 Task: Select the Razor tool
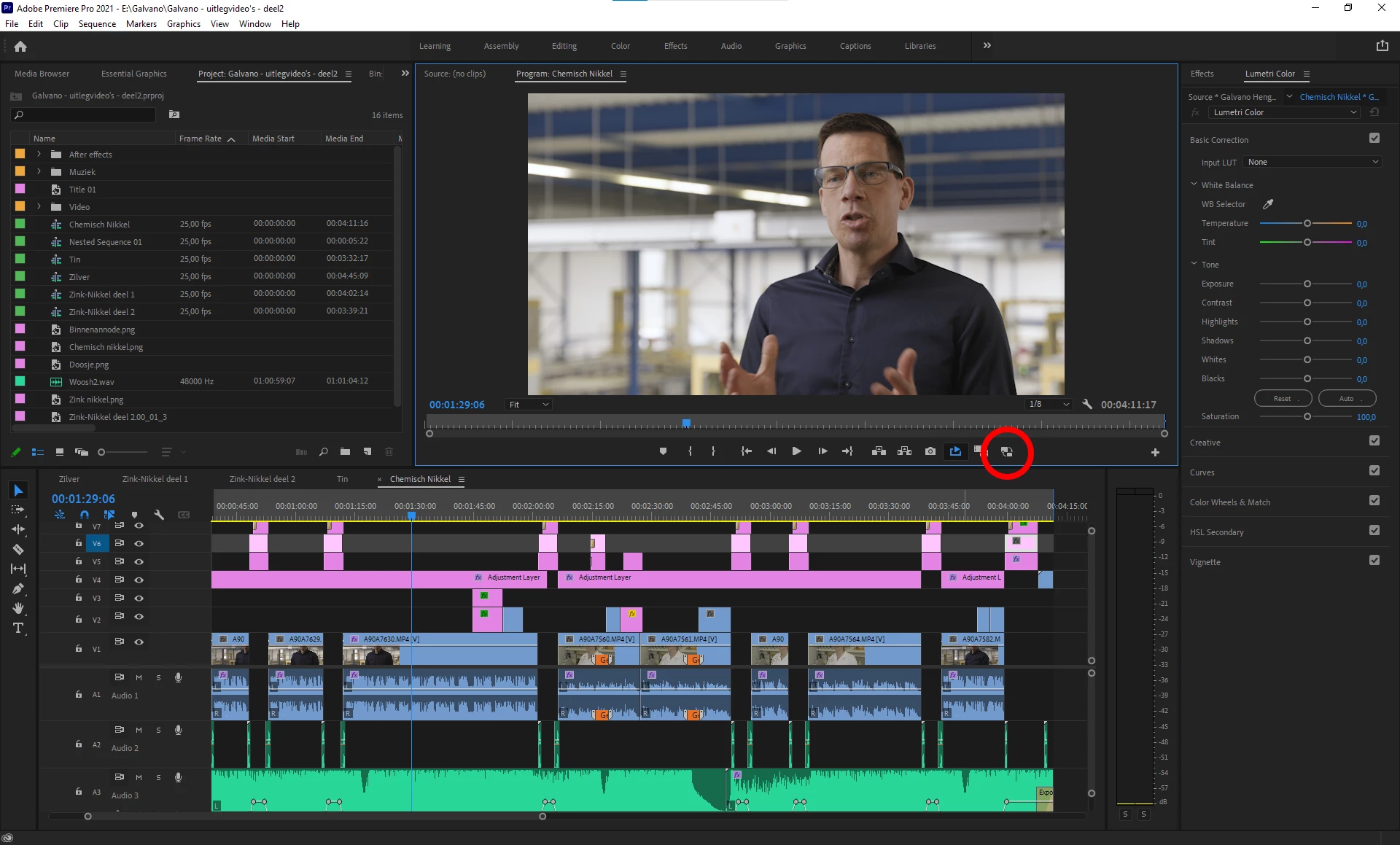coord(18,549)
